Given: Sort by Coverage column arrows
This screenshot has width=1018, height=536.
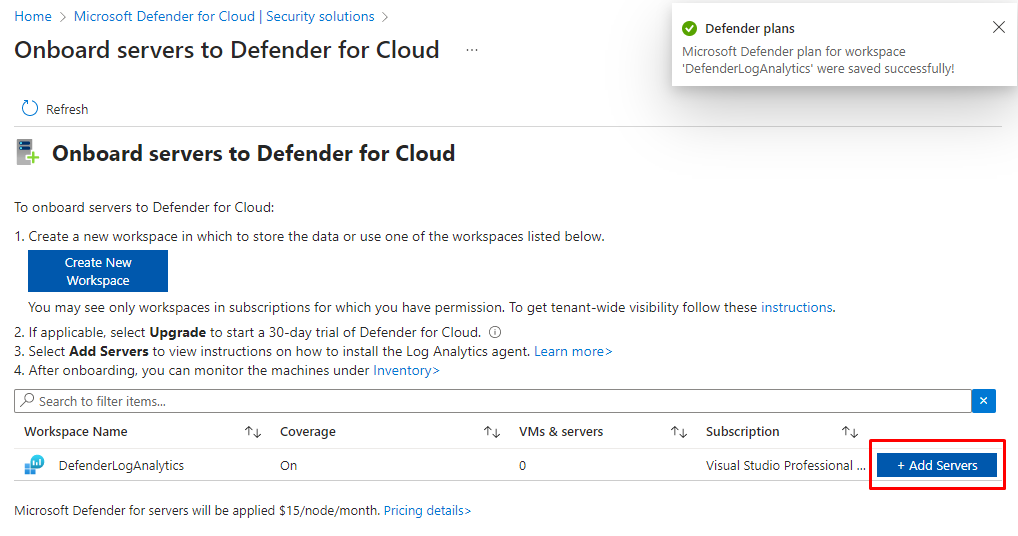Looking at the screenshot, I should pos(492,432).
